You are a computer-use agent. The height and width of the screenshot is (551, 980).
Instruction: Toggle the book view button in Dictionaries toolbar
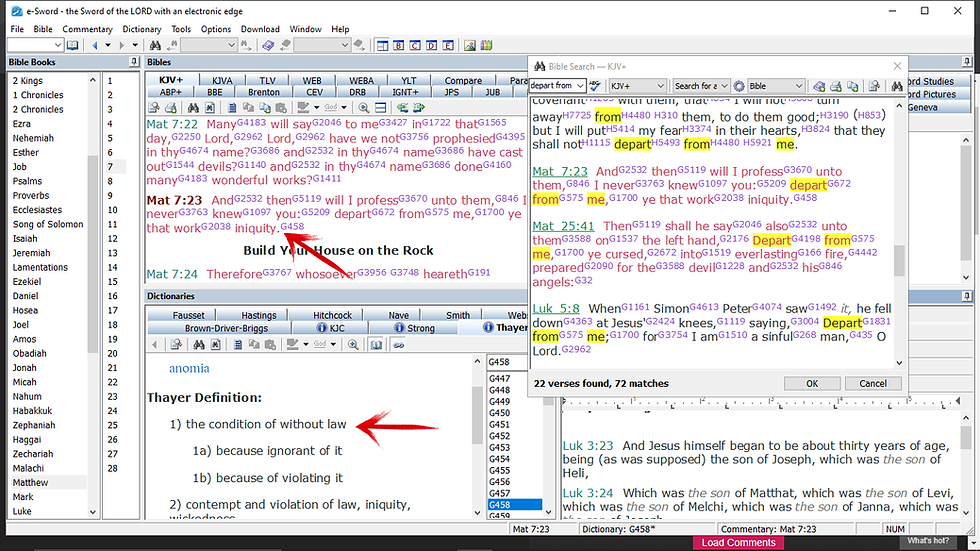(x=376, y=344)
